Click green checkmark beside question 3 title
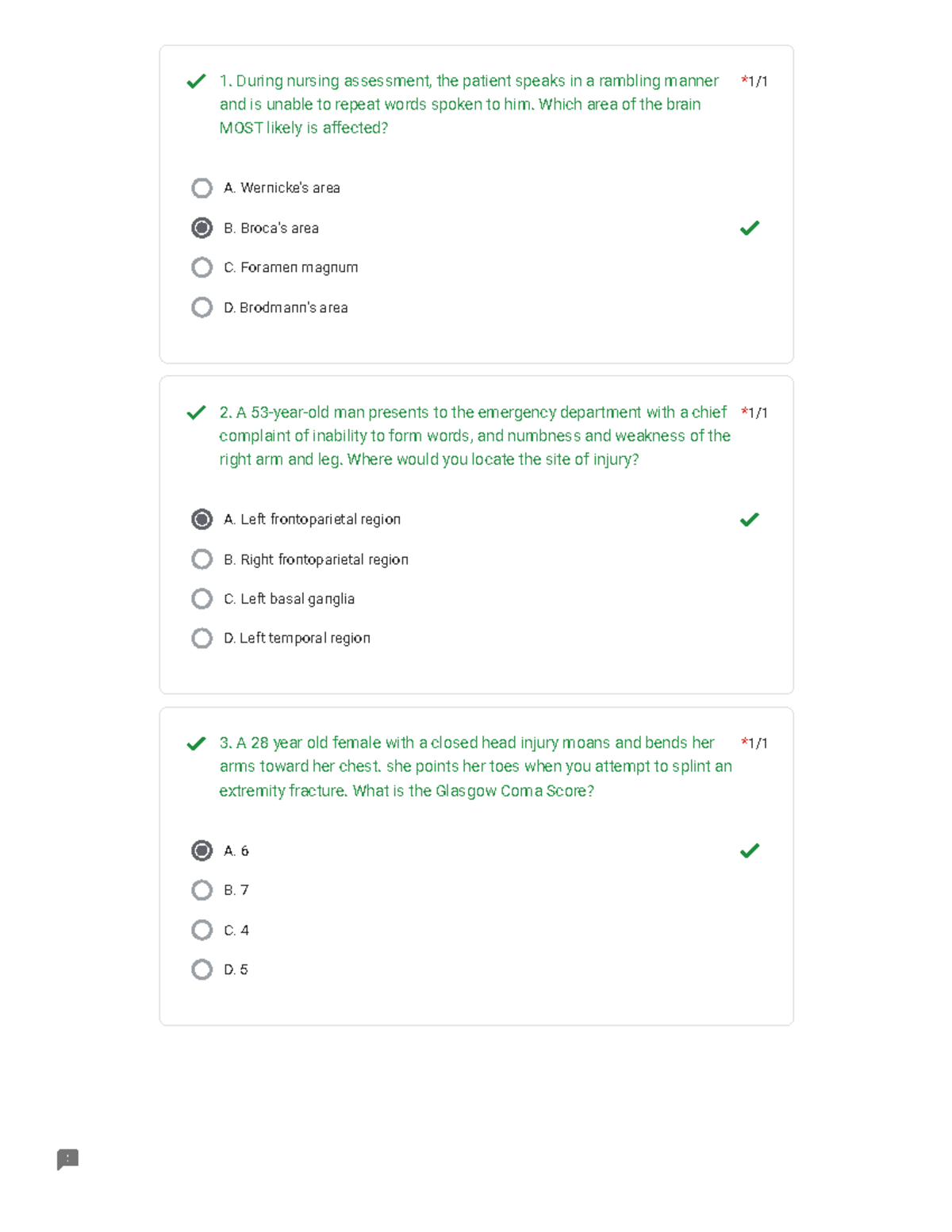 (x=196, y=743)
